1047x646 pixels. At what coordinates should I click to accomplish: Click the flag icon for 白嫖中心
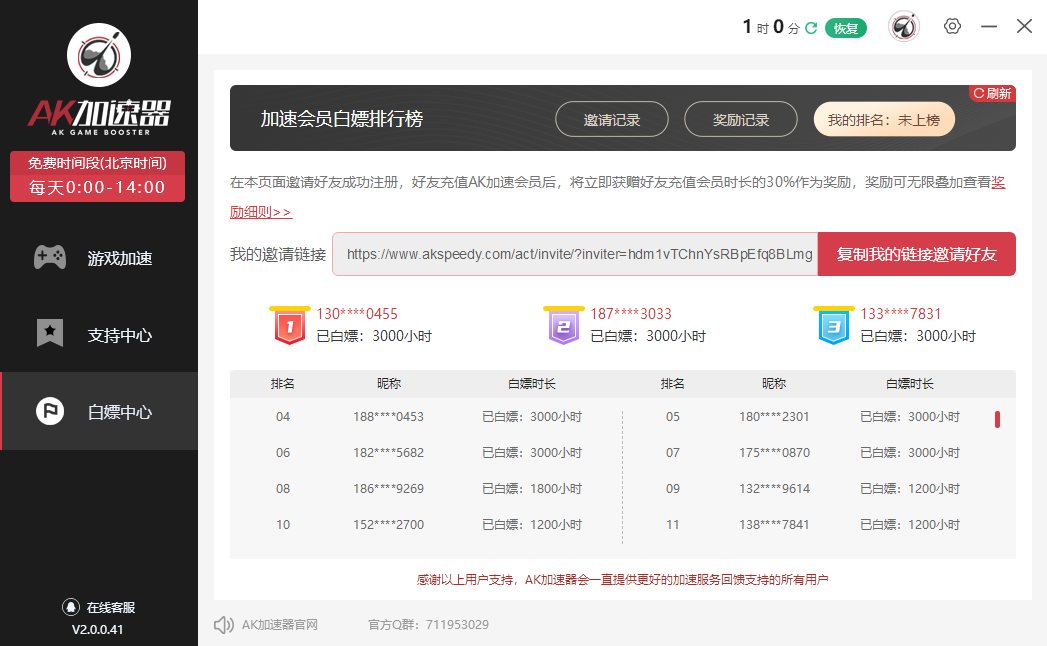coord(50,411)
